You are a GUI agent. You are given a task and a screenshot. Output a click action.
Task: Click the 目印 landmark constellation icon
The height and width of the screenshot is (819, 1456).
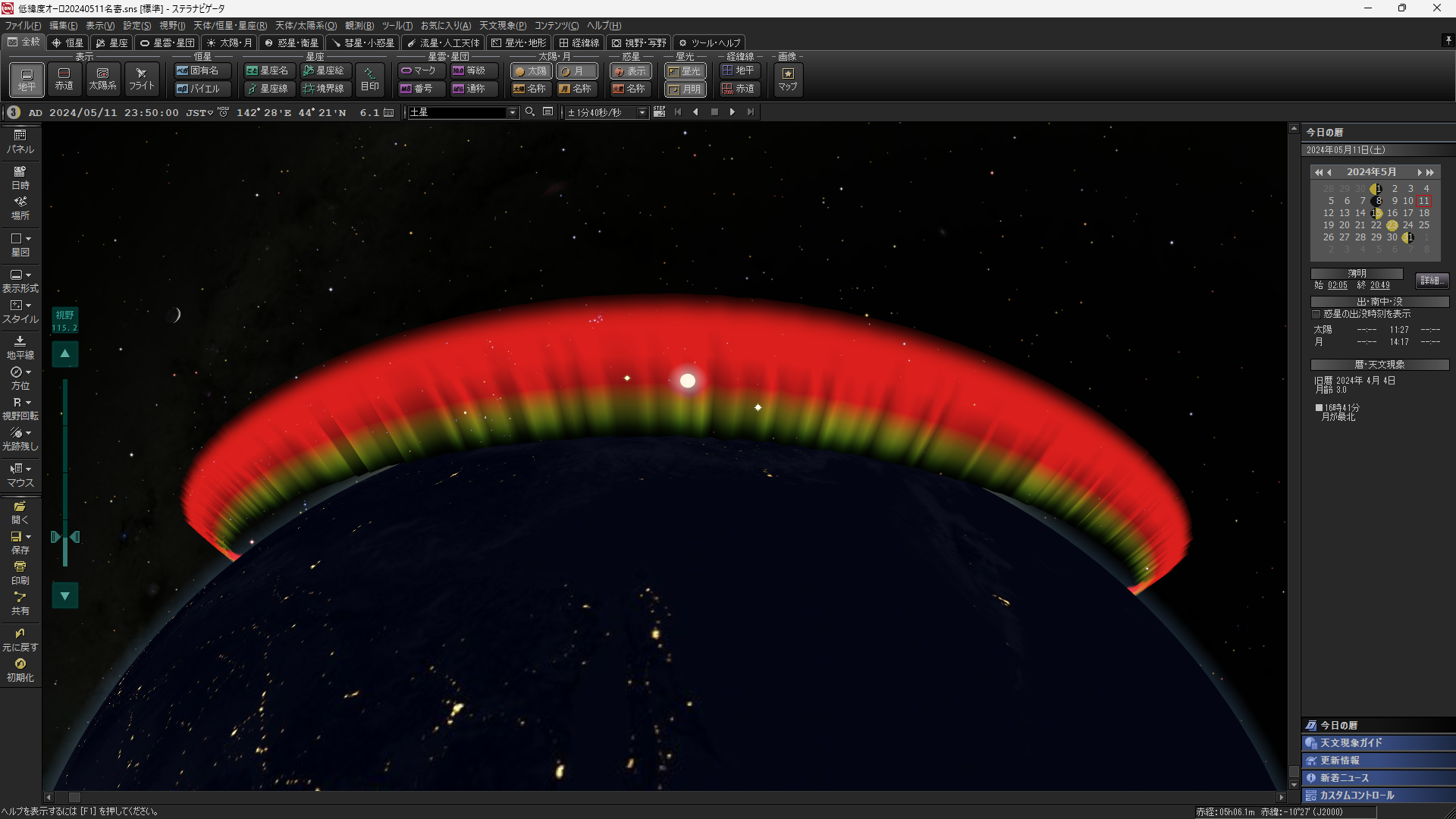point(369,79)
